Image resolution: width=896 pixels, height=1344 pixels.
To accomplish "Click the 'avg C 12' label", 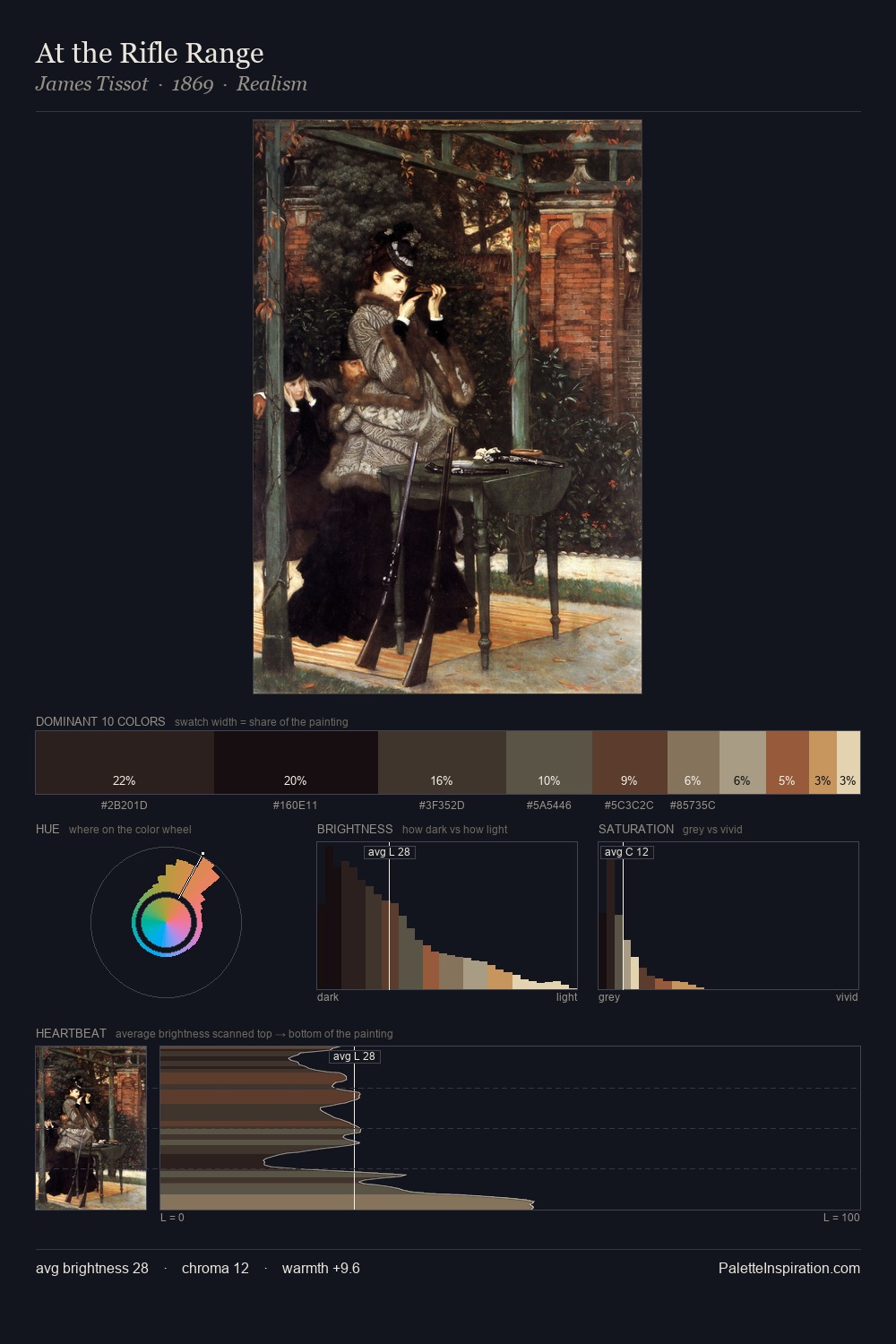I will (626, 852).
